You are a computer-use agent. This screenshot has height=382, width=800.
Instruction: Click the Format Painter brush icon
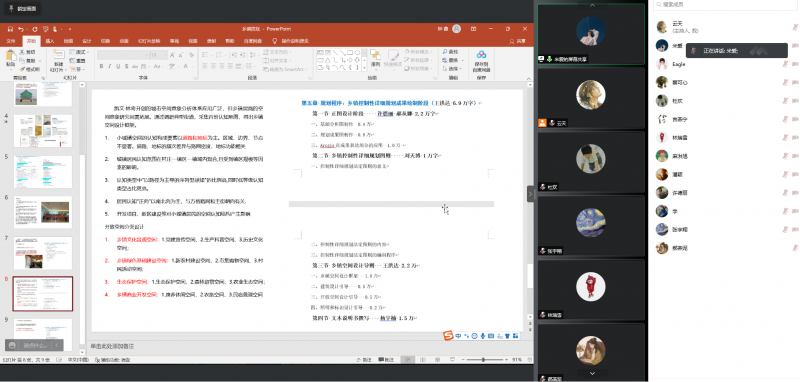click(22, 69)
